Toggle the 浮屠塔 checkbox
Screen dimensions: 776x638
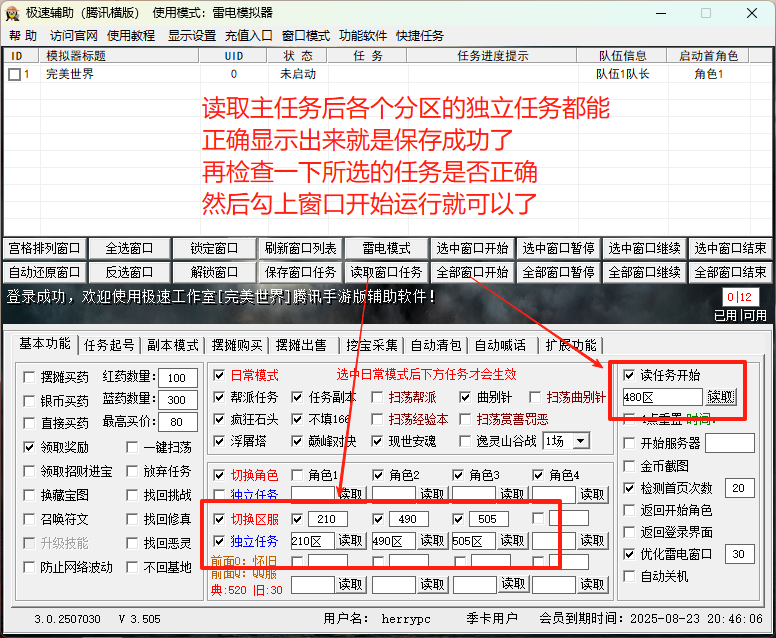pyautogui.click(x=219, y=441)
